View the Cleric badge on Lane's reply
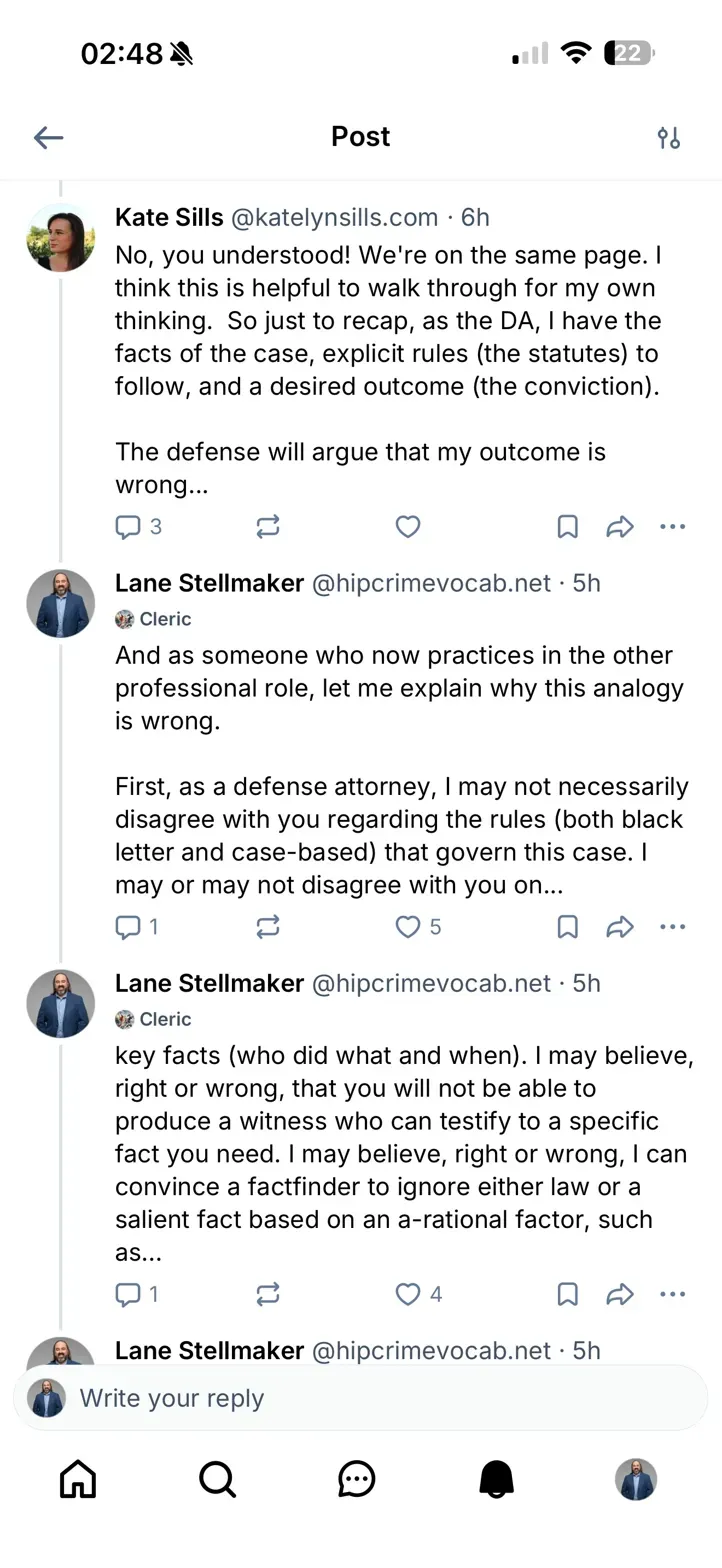The image size is (722, 1568). (152, 619)
